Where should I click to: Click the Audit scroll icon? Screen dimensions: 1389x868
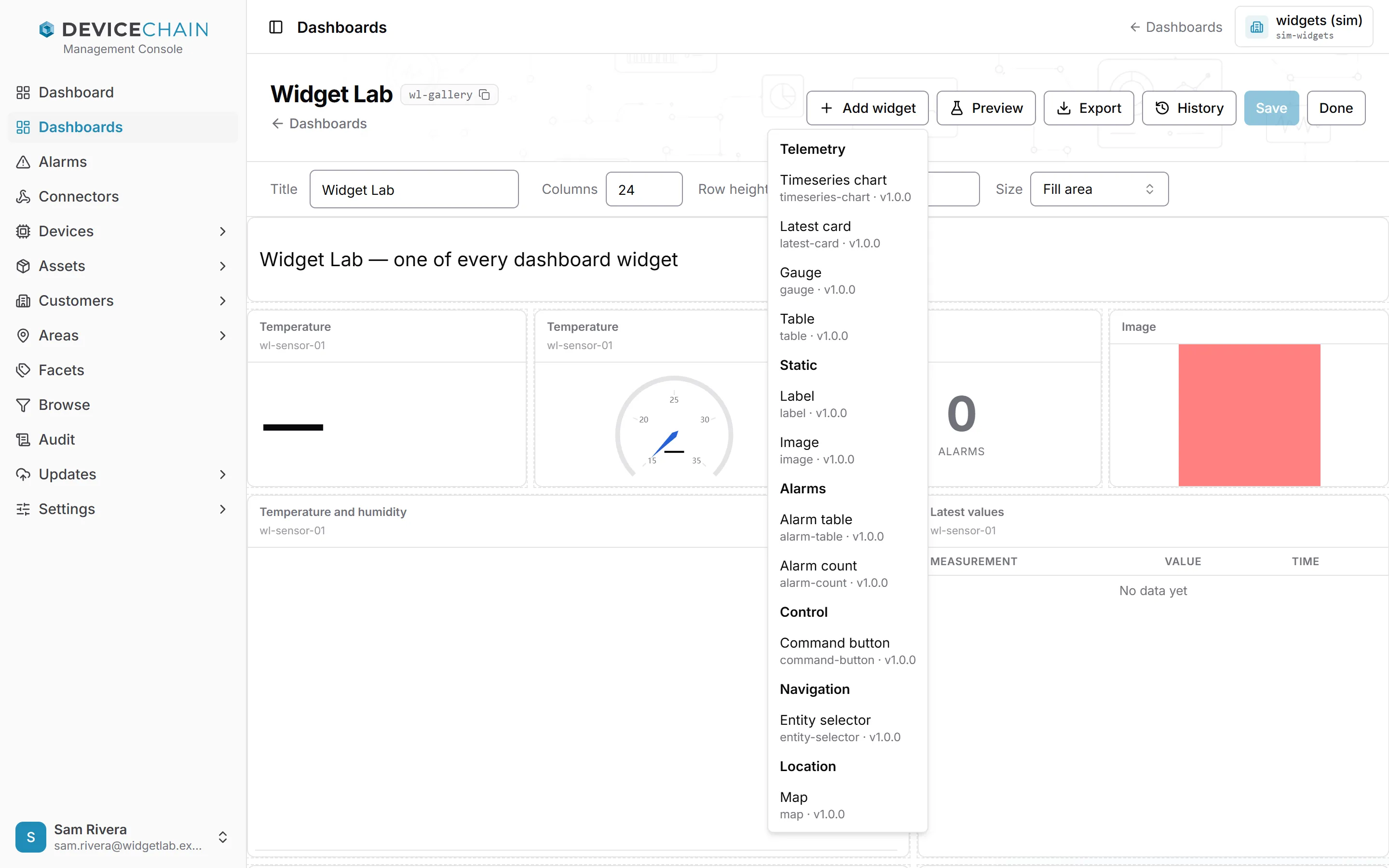pyautogui.click(x=23, y=440)
